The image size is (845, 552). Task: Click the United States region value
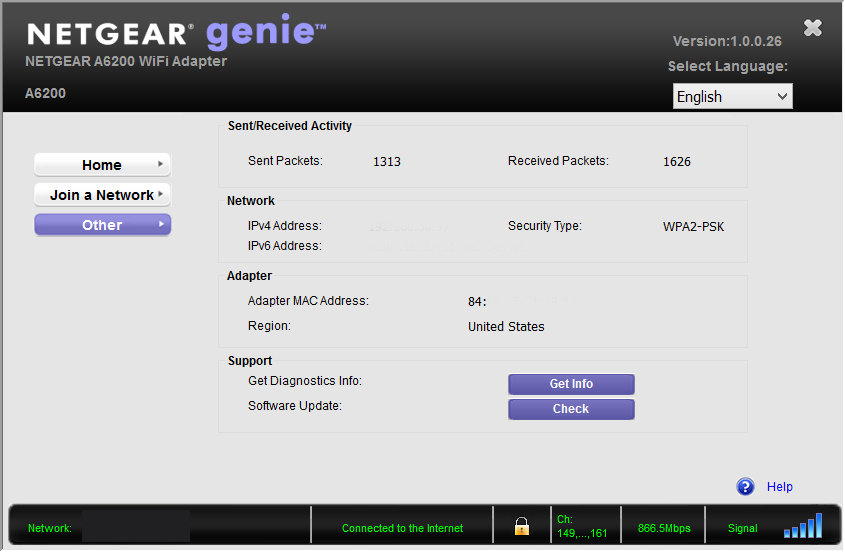pos(506,327)
